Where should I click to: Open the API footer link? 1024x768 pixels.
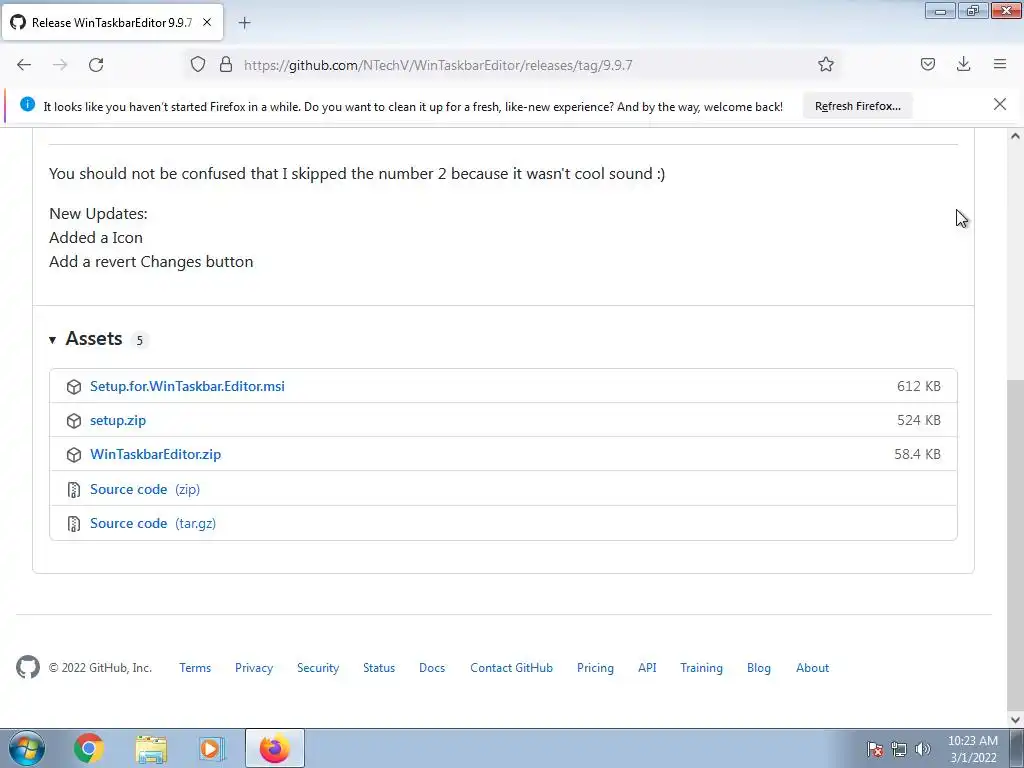(x=647, y=667)
